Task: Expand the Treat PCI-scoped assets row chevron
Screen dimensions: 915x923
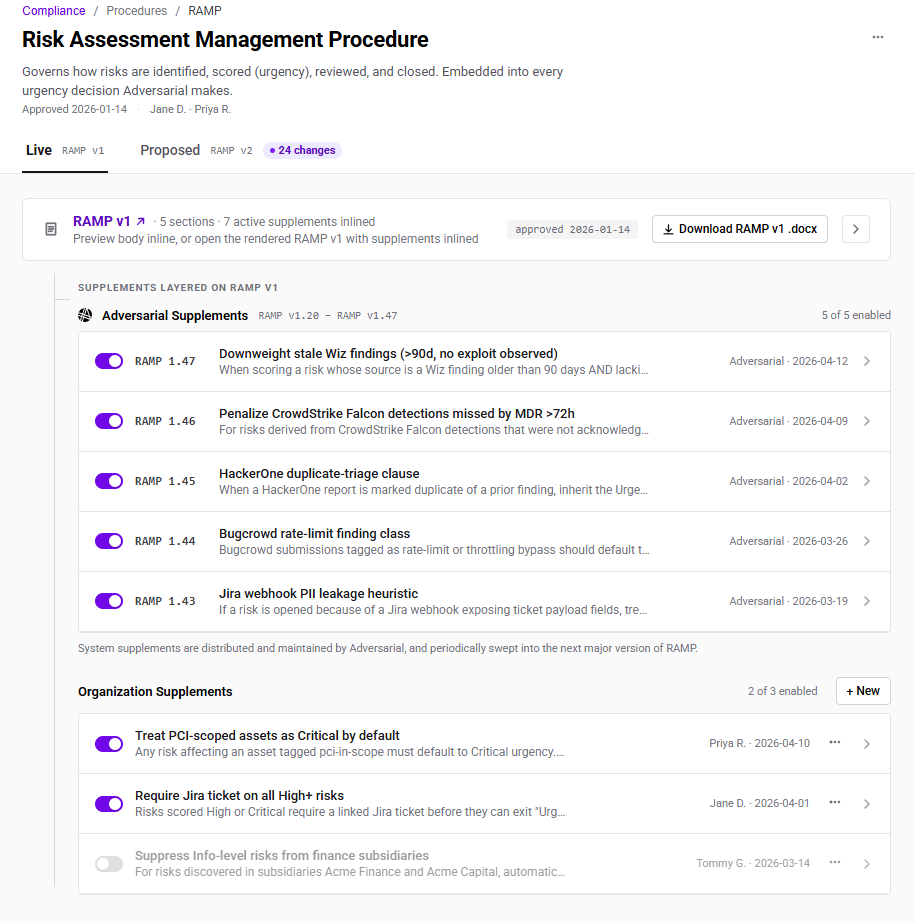Action: 867,744
